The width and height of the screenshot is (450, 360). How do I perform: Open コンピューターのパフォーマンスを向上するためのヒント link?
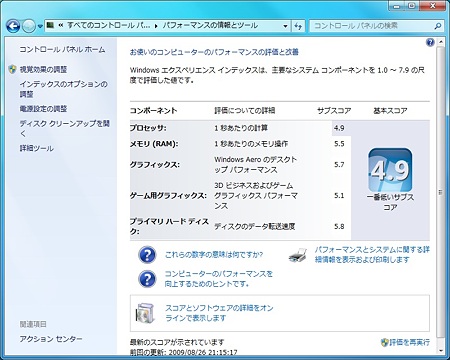click(x=219, y=279)
